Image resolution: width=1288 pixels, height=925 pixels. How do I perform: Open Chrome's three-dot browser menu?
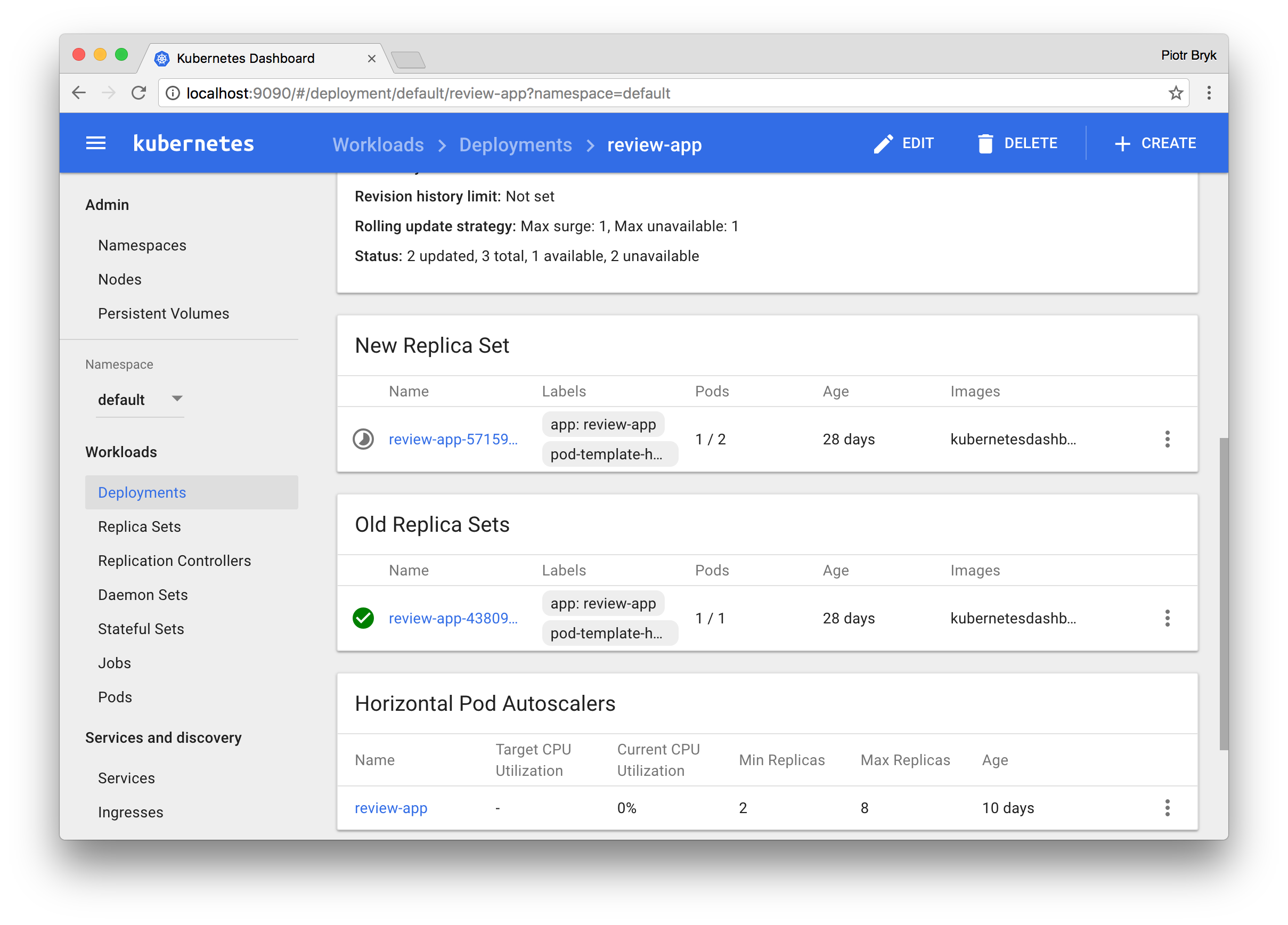1209,93
